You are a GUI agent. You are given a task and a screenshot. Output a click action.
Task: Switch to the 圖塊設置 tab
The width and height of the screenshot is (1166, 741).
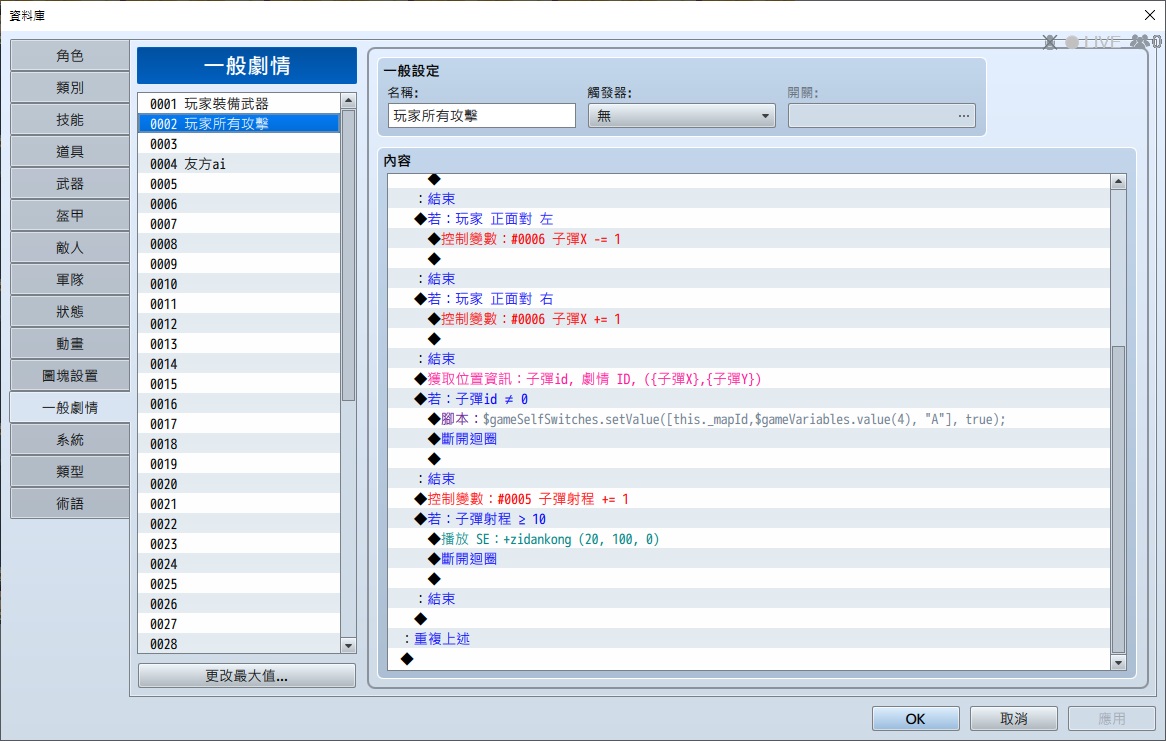[70, 376]
